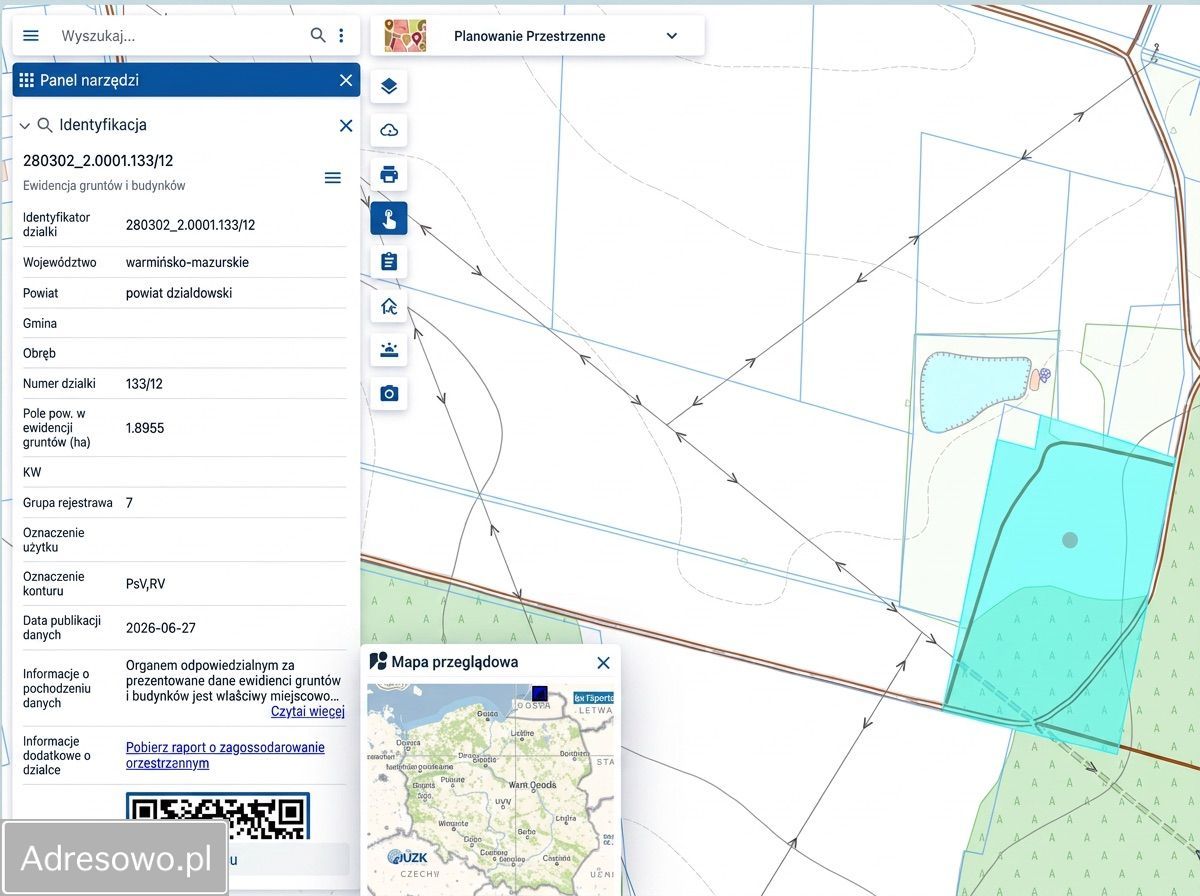Screen dimensions: 1200x896
Task: Open the parcel options list menu
Action: pyautogui.click(x=333, y=177)
